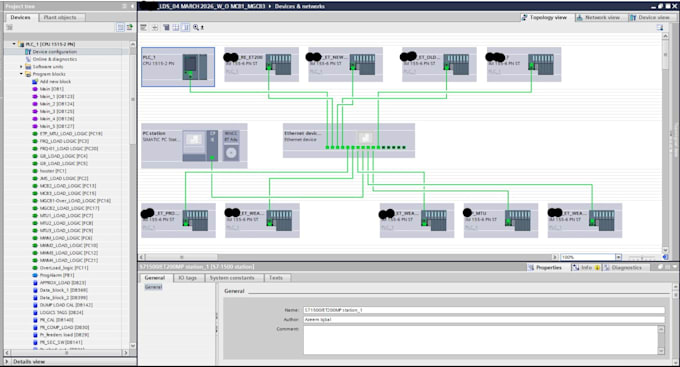
Task: Click the project tree scroll-down arrow
Action: click(x=133, y=346)
